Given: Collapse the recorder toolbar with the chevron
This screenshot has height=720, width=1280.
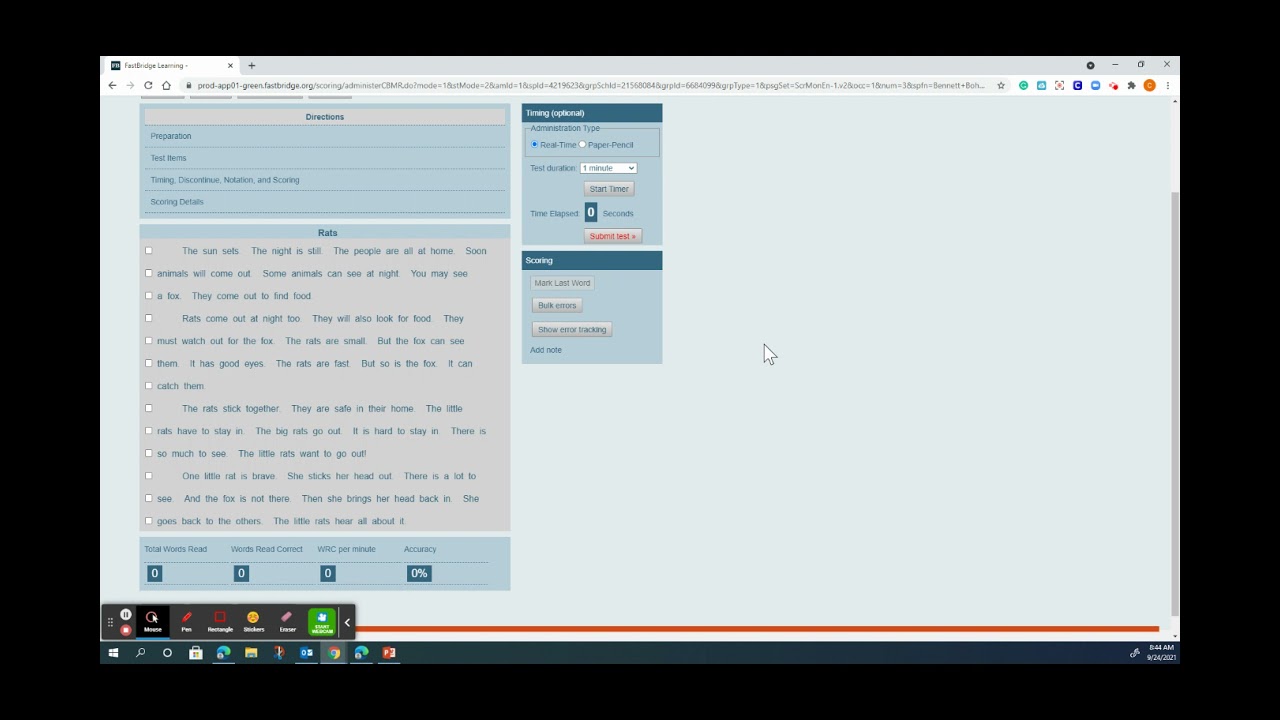Looking at the screenshot, I should [x=347, y=622].
